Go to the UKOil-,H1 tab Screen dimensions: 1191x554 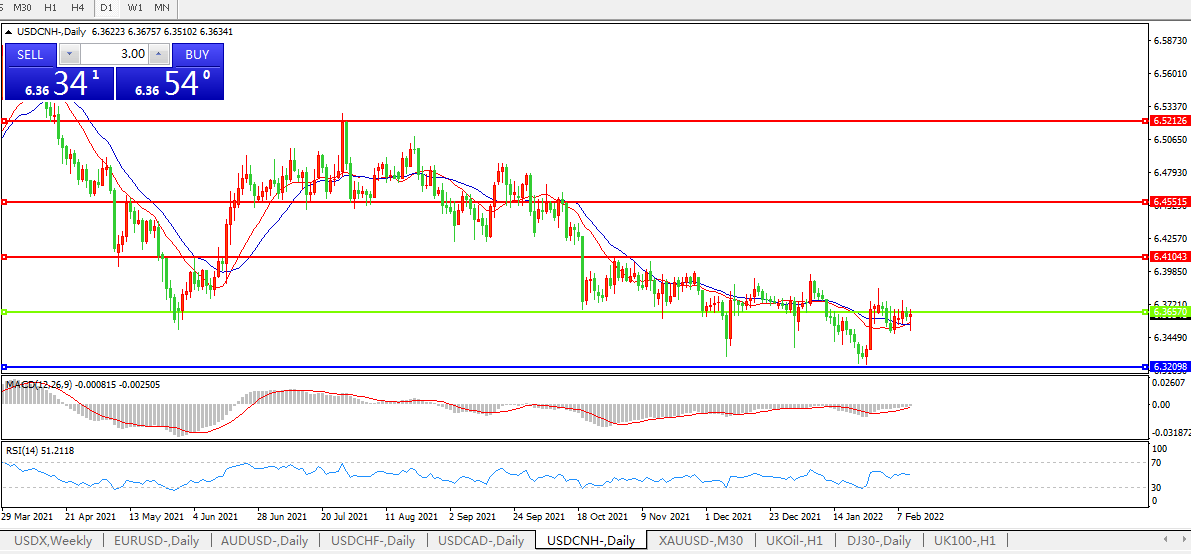tap(794, 541)
